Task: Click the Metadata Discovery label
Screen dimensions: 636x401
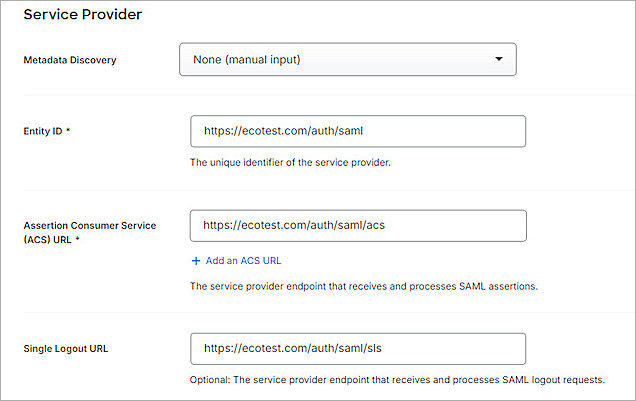Action: (x=70, y=60)
